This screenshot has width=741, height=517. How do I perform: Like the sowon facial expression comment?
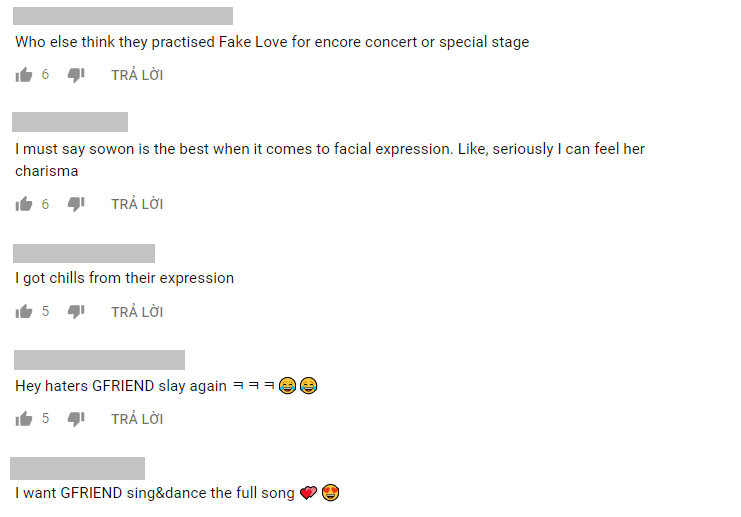pyautogui.click(x=24, y=204)
